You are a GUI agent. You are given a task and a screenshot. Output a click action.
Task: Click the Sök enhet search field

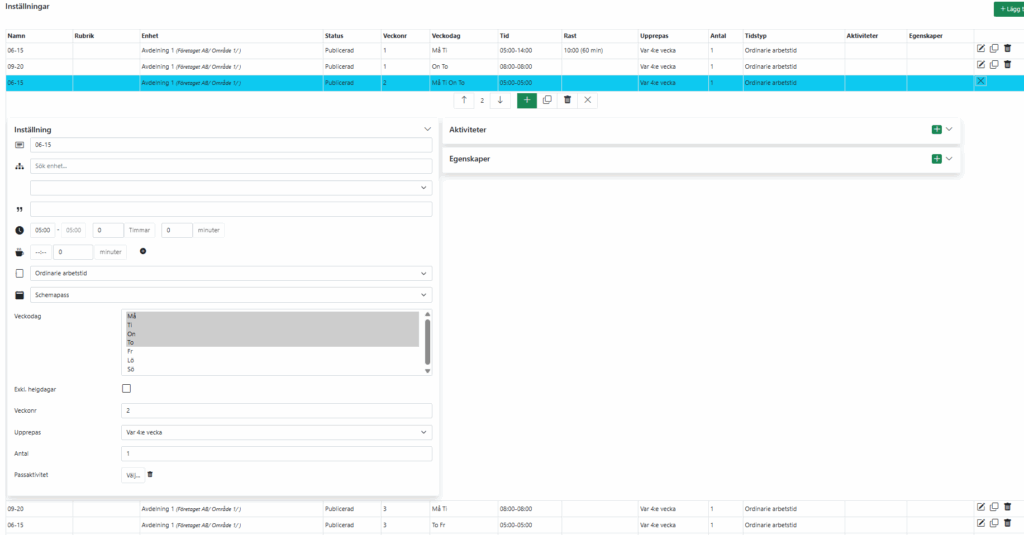click(230, 166)
